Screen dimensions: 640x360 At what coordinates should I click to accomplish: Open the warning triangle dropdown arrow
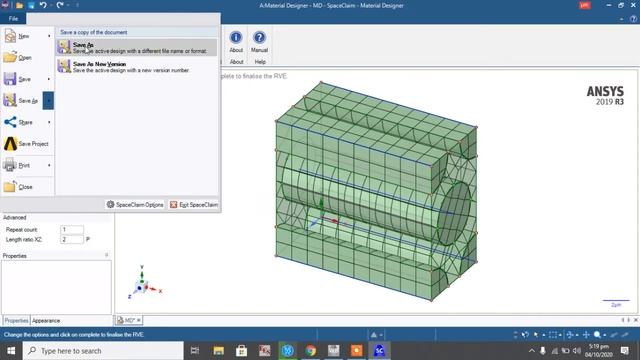click(x=381, y=335)
